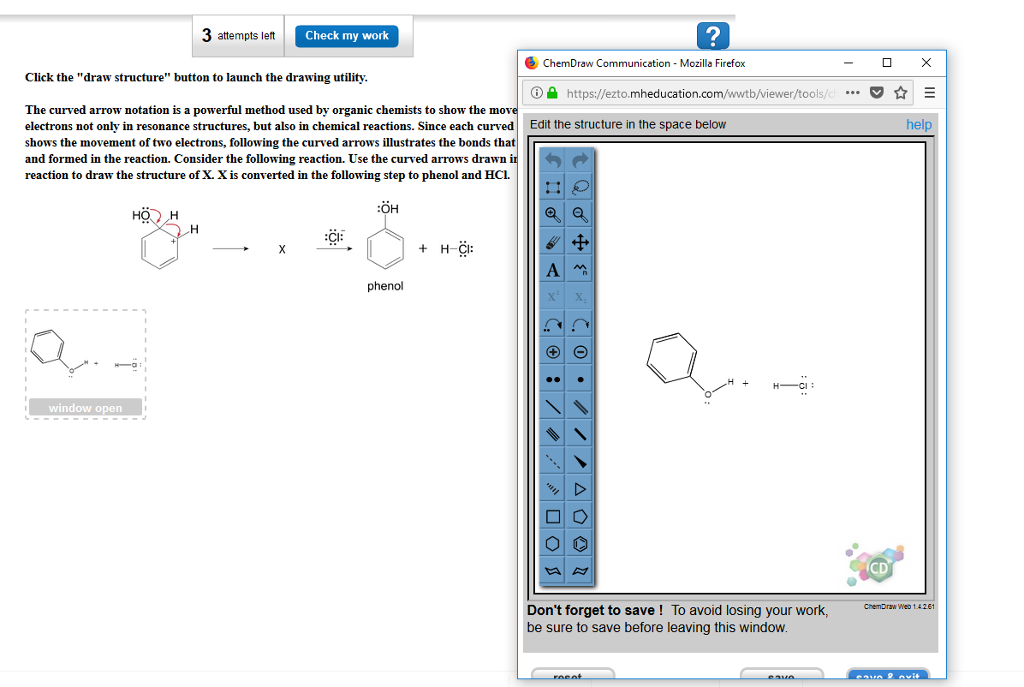Click the Check my work button
This screenshot has width=1024, height=687.
pos(347,35)
